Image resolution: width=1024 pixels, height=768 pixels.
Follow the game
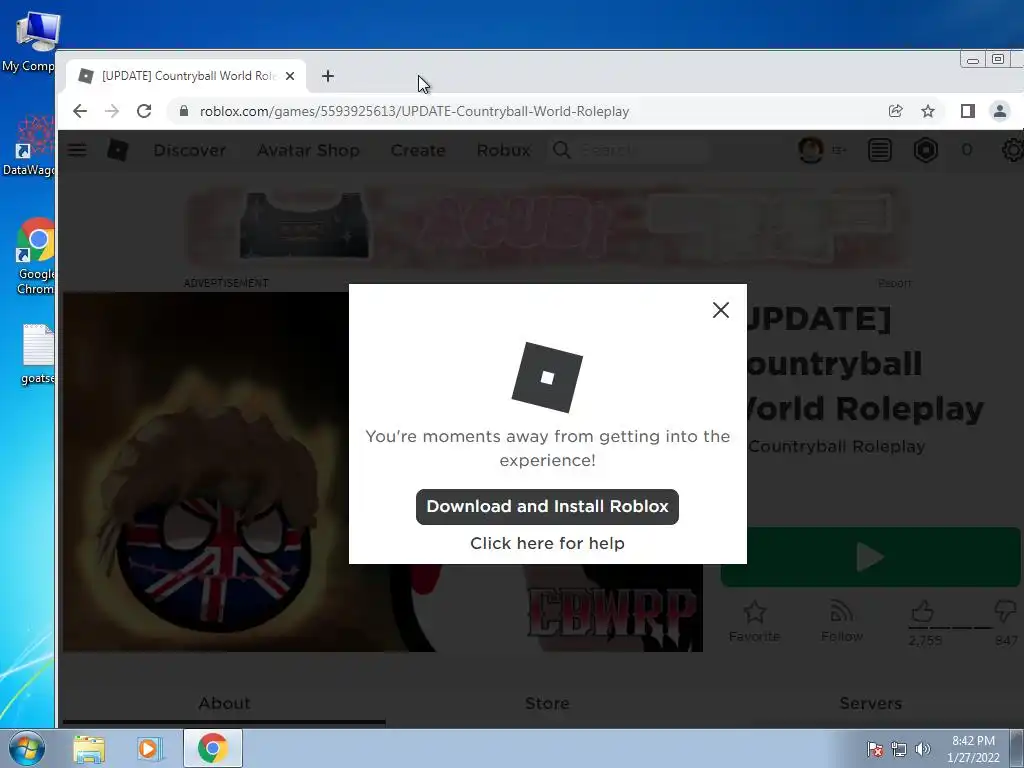coord(842,622)
